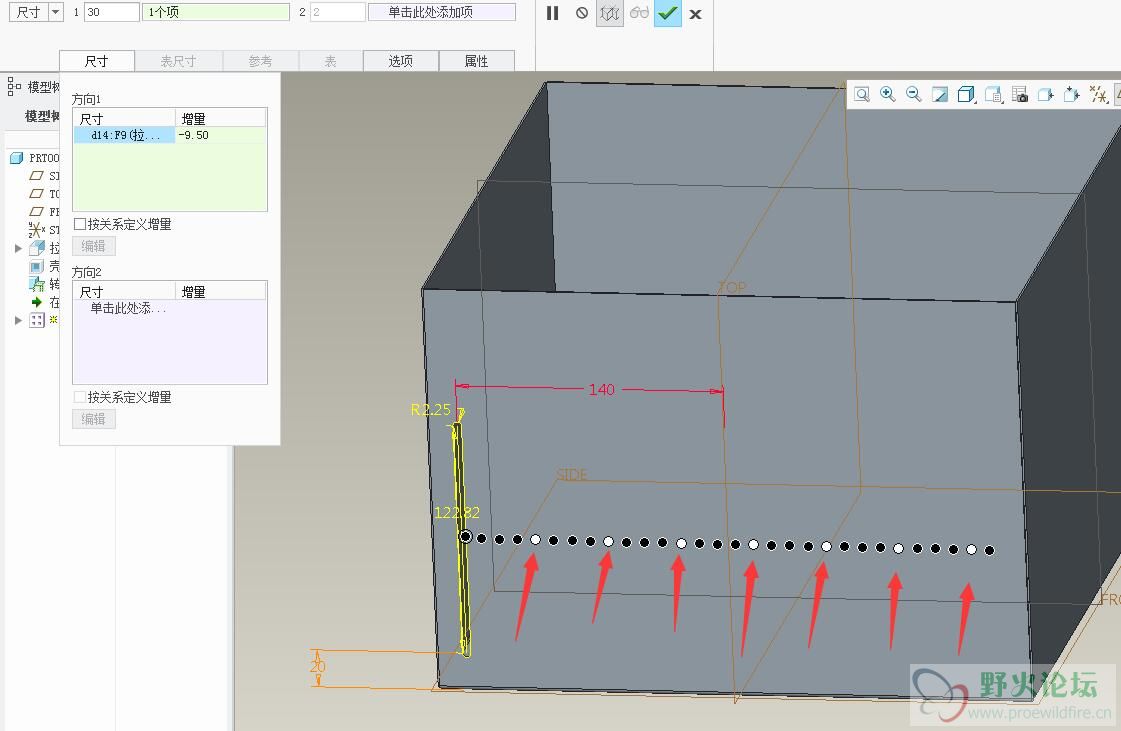Click the no-preview circle-slash icon
This screenshot has height=731, width=1121.
pos(582,13)
